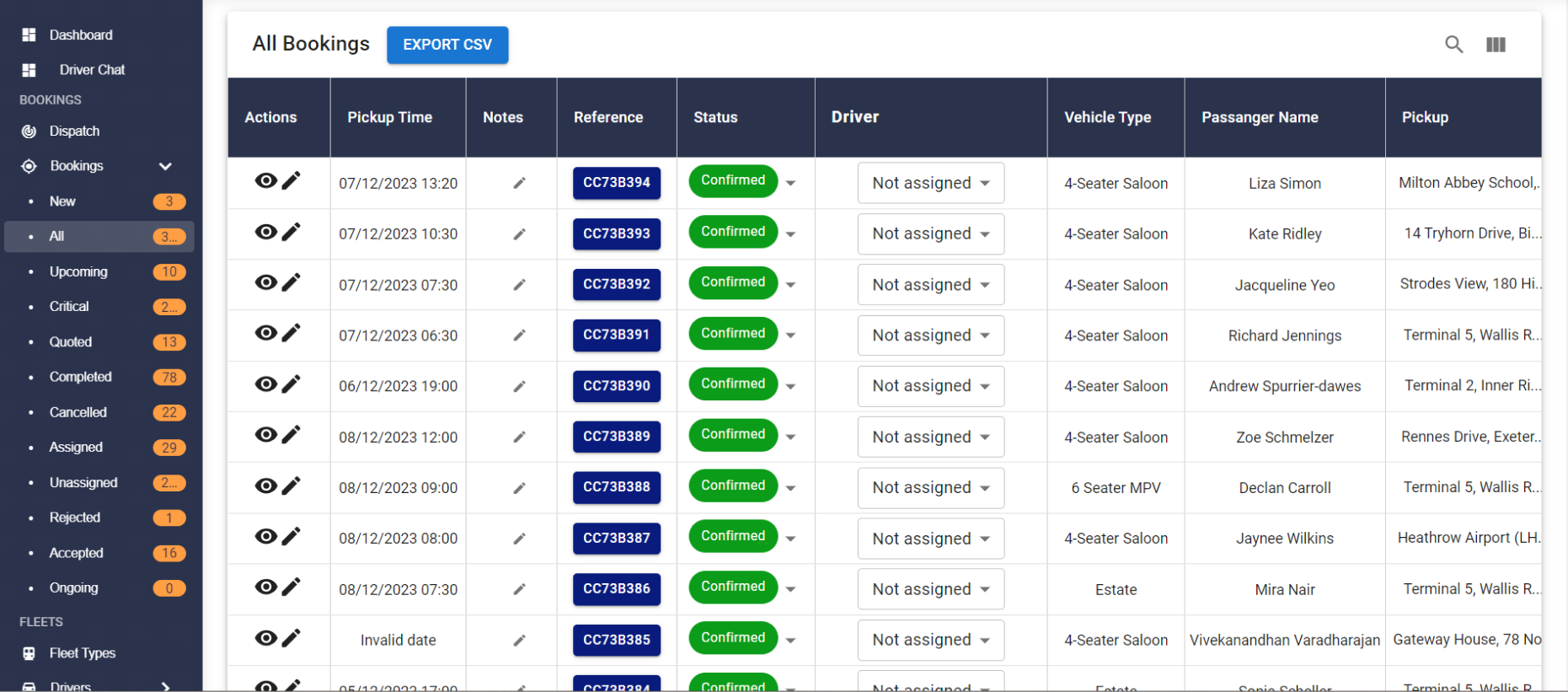Open reference CC73B387 link
1568x692 pixels.
(616, 538)
